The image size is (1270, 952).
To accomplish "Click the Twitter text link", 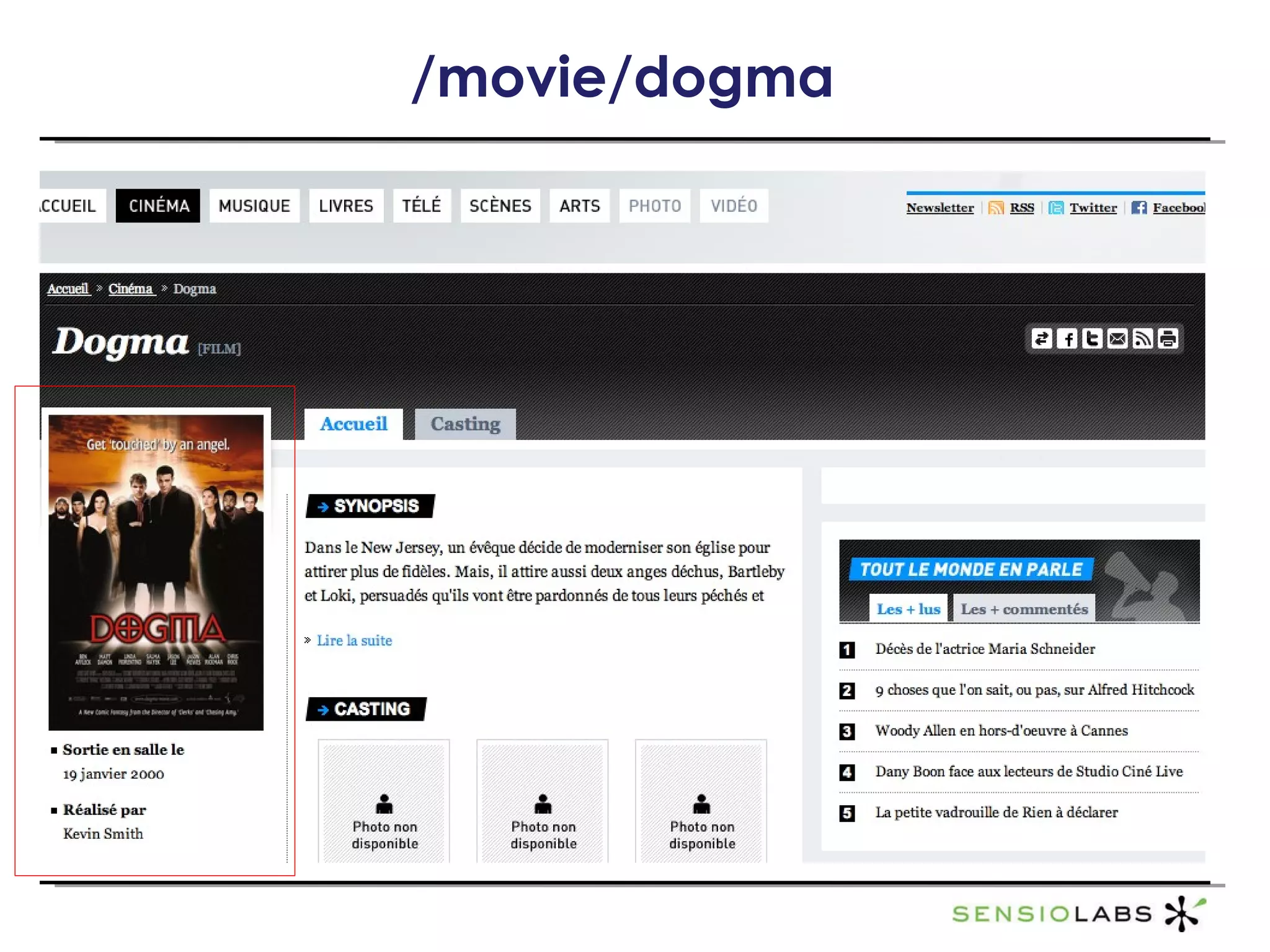I will pos(1093,208).
